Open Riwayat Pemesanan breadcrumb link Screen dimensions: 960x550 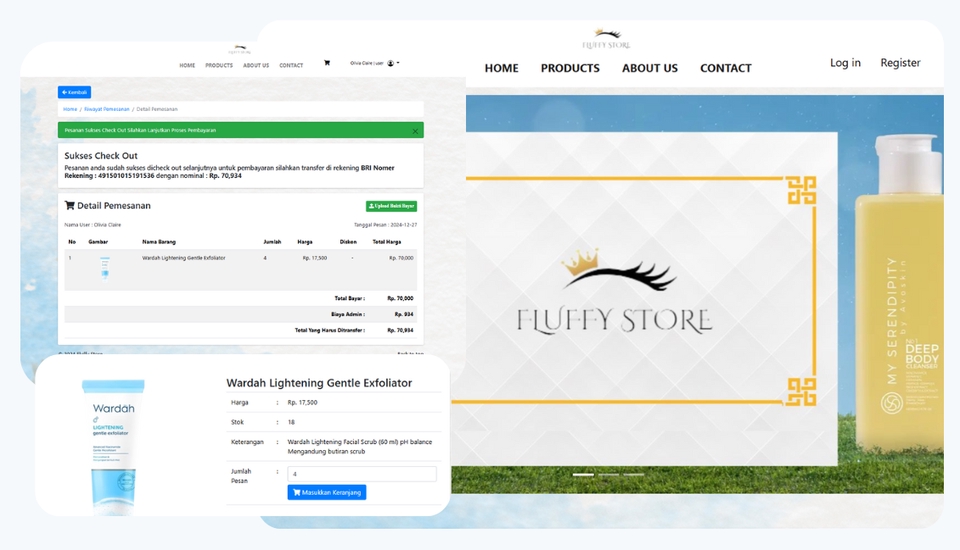tap(107, 109)
